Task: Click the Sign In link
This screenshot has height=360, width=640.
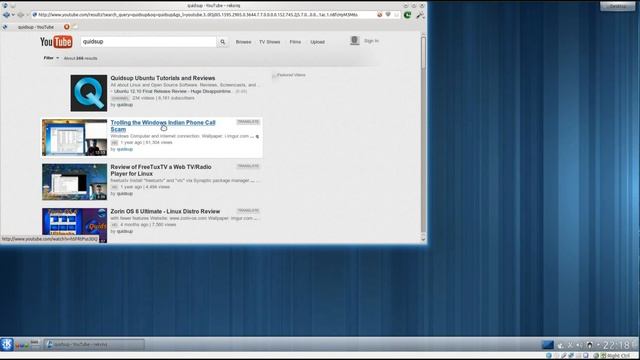Action: pos(371,41)
